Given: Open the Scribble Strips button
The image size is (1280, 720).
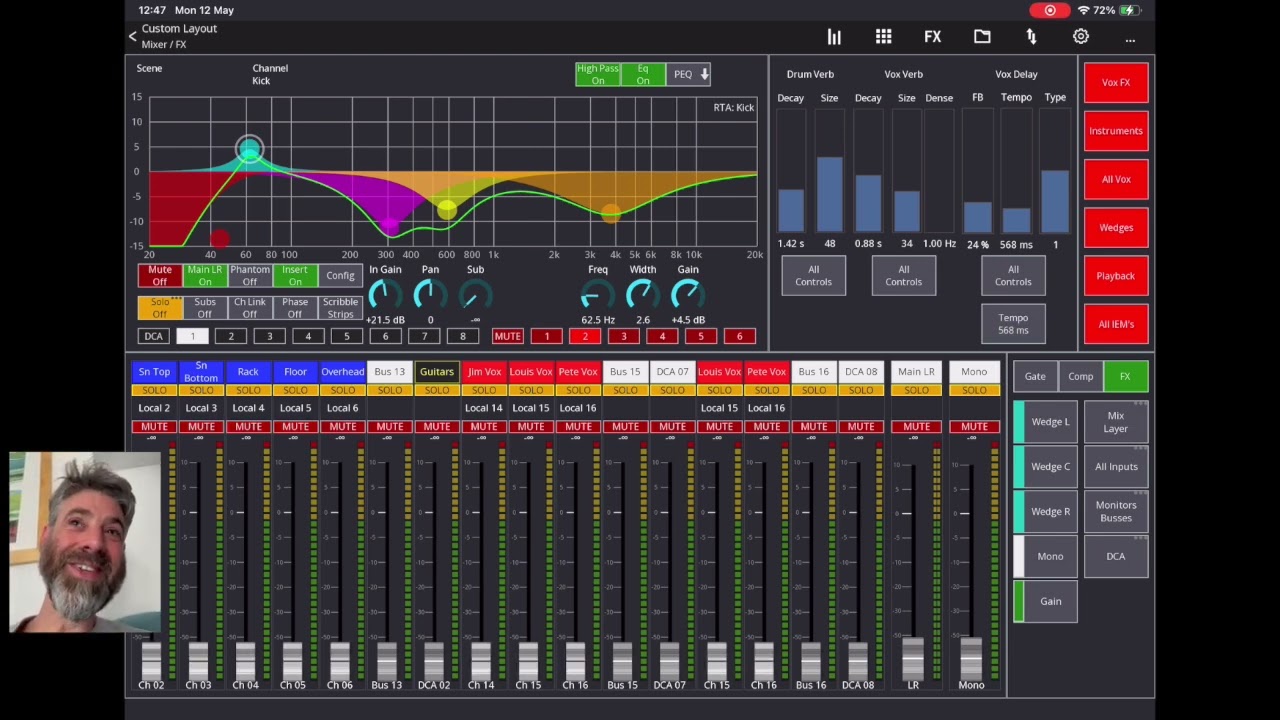Looking at the screenshot, I should [340, 308].
